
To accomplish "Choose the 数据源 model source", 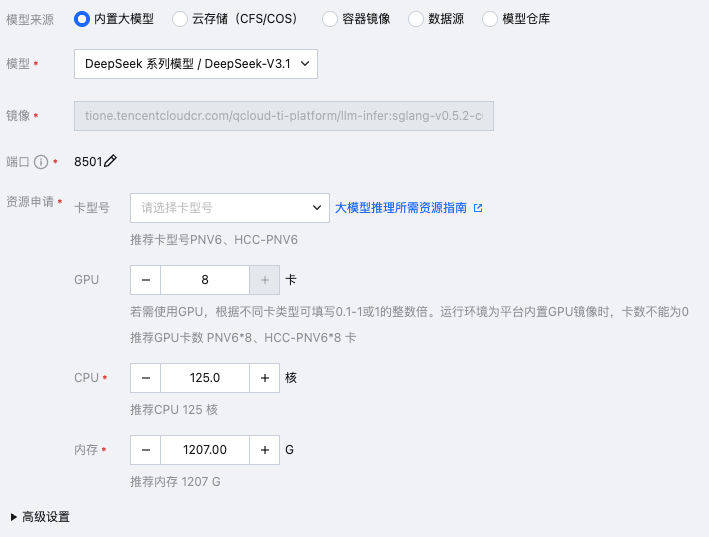I will 416,19.
